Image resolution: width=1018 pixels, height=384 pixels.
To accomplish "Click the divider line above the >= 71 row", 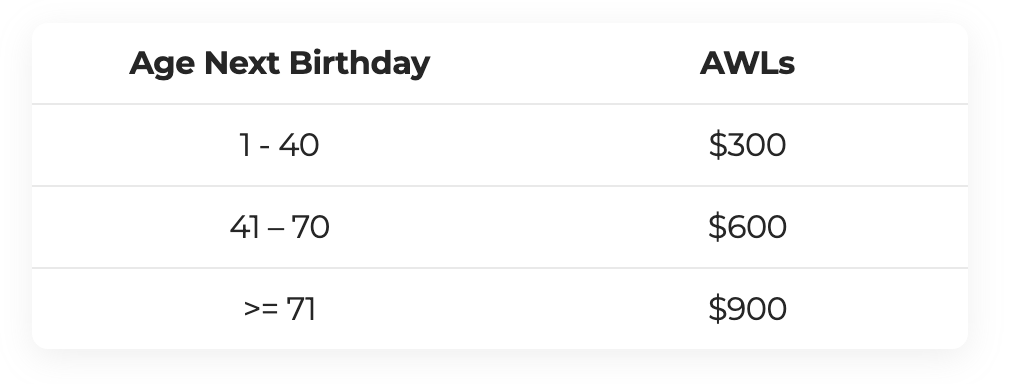I will point(500,268).
